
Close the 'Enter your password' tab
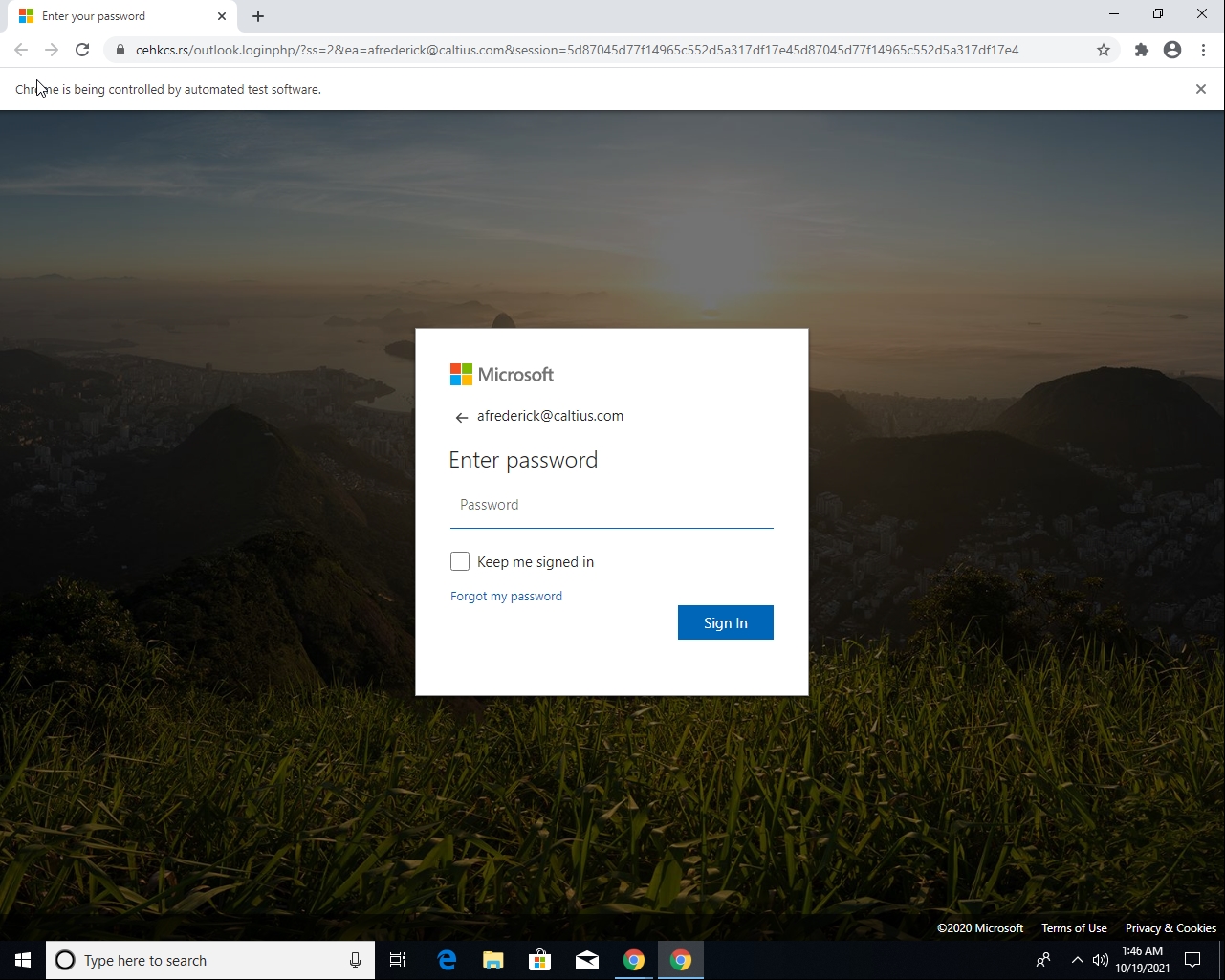pyautogui.click(x=222, y=16)
